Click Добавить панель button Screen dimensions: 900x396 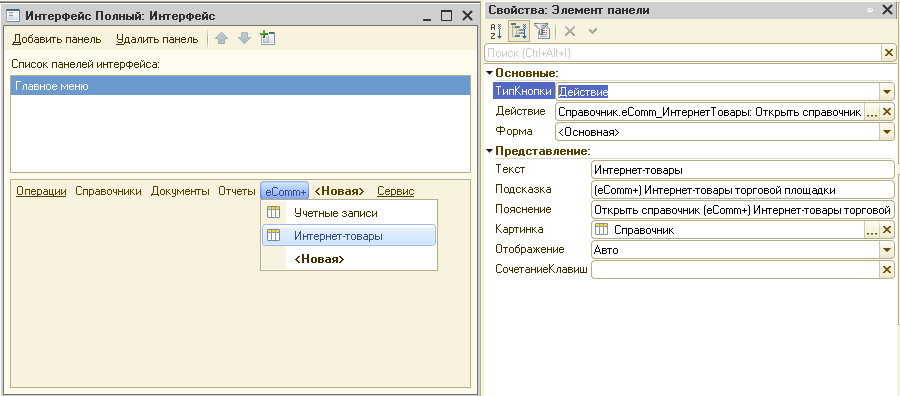[x=57, y=39]
